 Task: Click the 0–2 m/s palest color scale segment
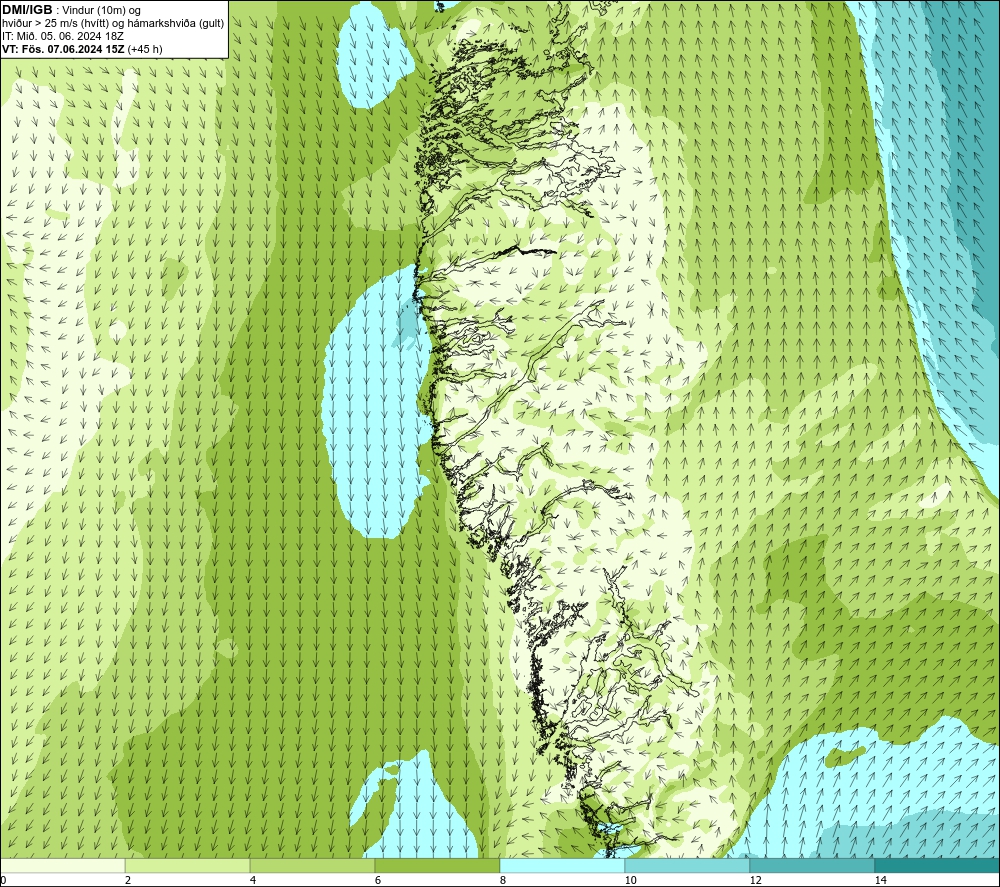click(62, 865)
